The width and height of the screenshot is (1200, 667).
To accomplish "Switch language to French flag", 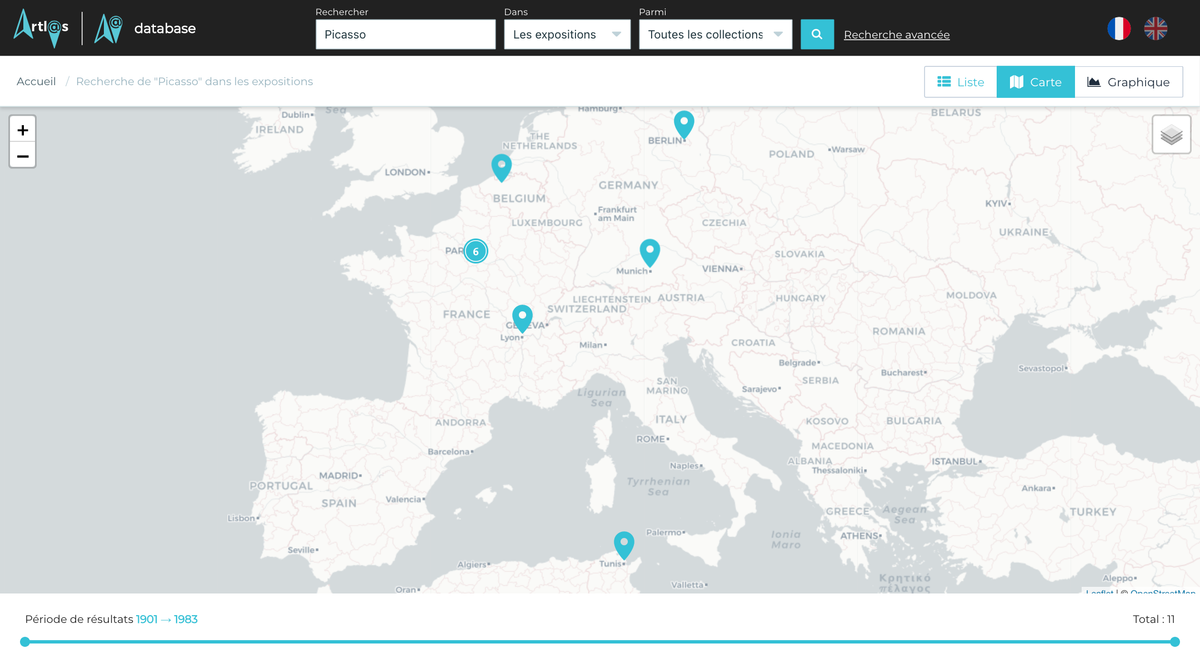I will pos(1118,28).
